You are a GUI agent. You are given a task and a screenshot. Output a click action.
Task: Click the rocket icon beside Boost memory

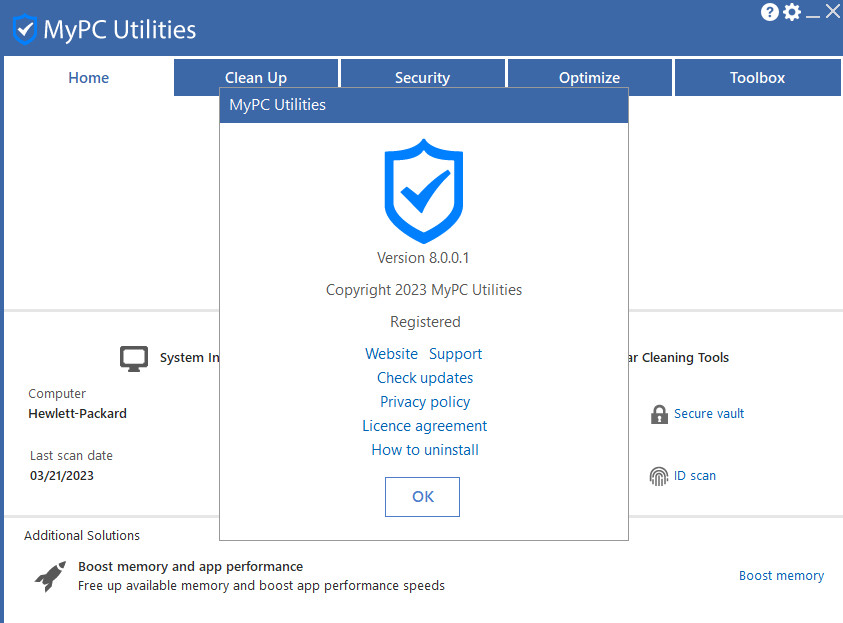(51, 576)
